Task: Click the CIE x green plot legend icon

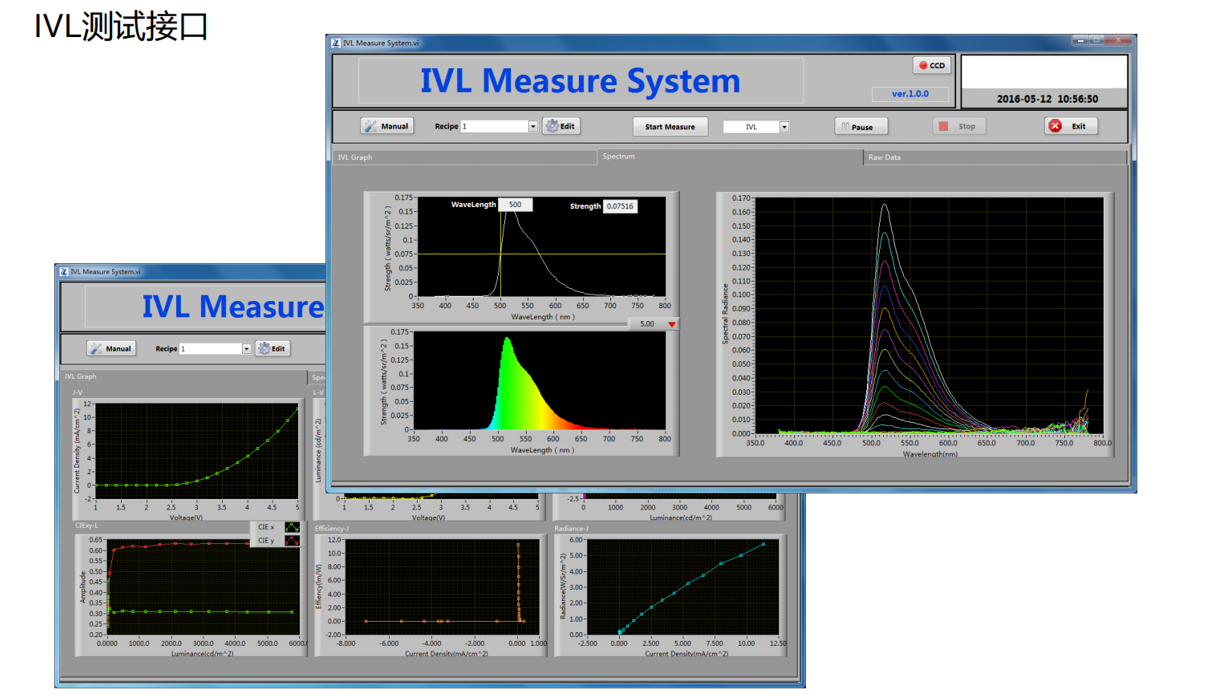Action: [x=291, y=527]
